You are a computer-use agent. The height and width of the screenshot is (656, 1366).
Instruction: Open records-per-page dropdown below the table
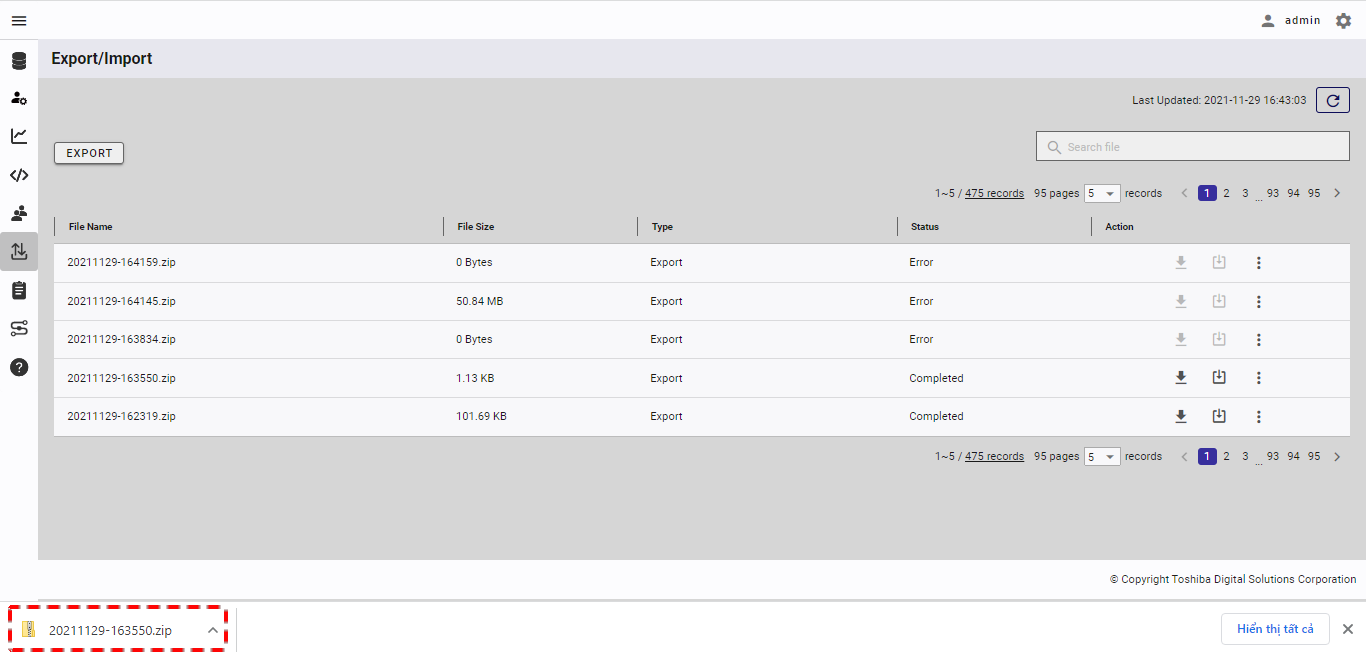[1102, 456]
